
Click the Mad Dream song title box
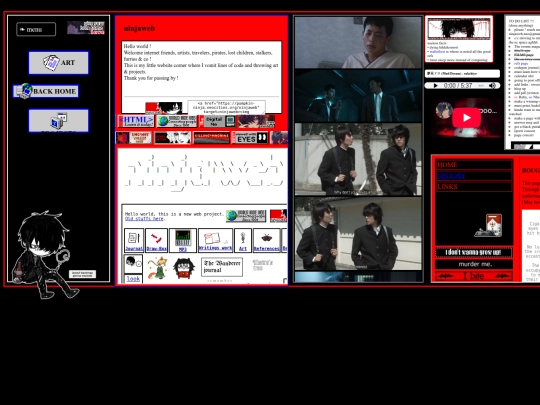tap(462, 73)
